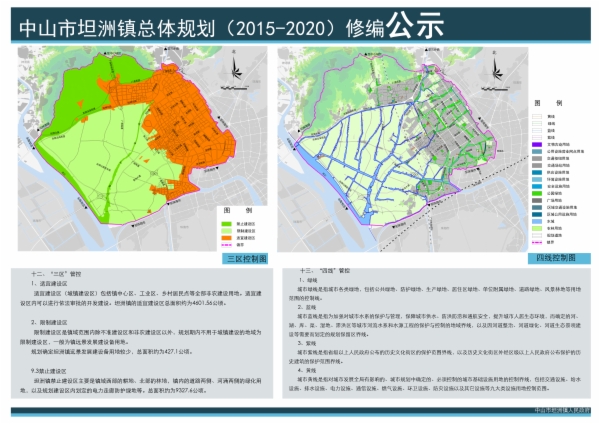The image size is (600, 424).
Task: Click the large 公示 text in the header
Action: [415, 25]
